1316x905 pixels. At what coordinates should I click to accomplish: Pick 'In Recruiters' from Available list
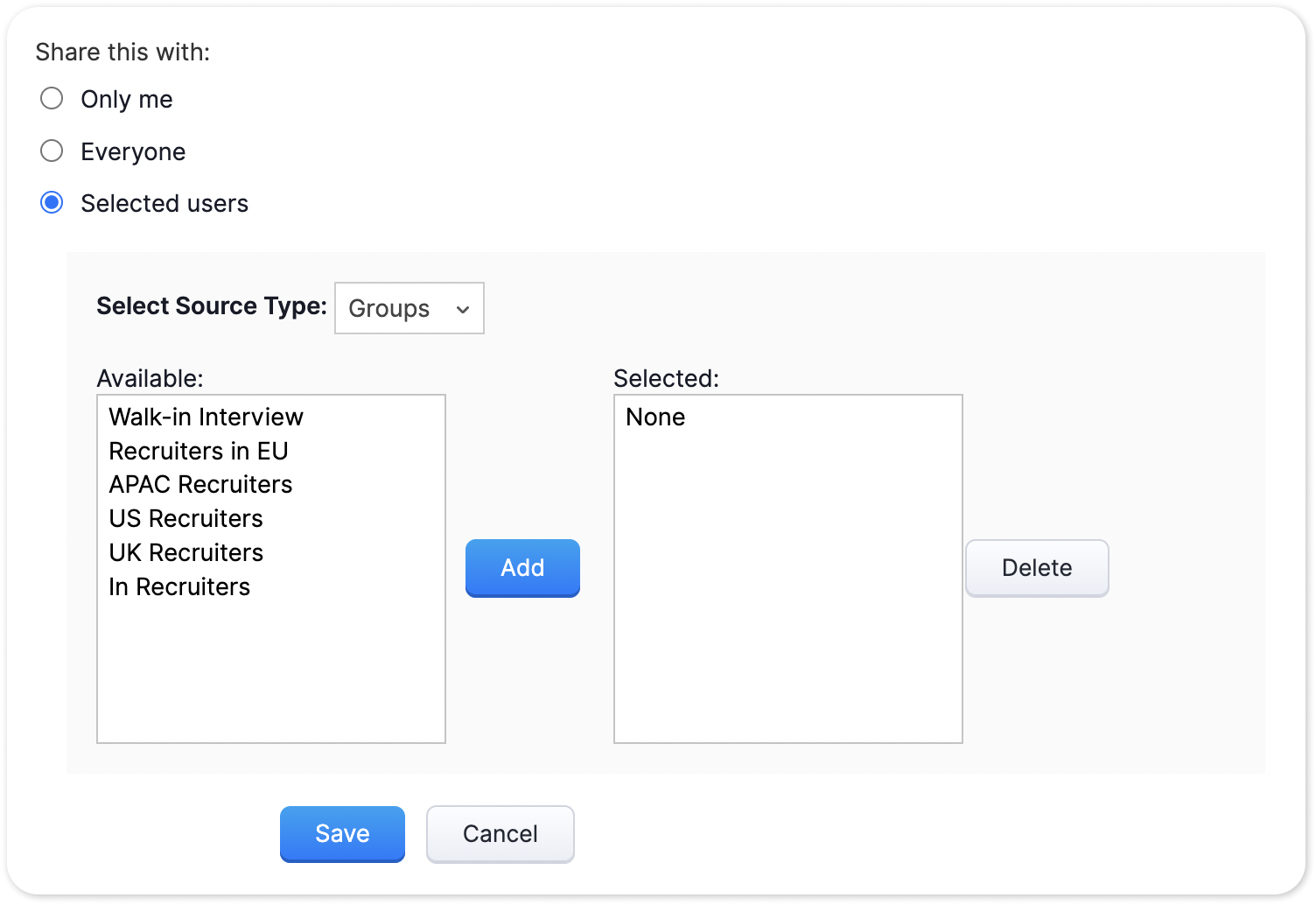click(x=179, y=587)
